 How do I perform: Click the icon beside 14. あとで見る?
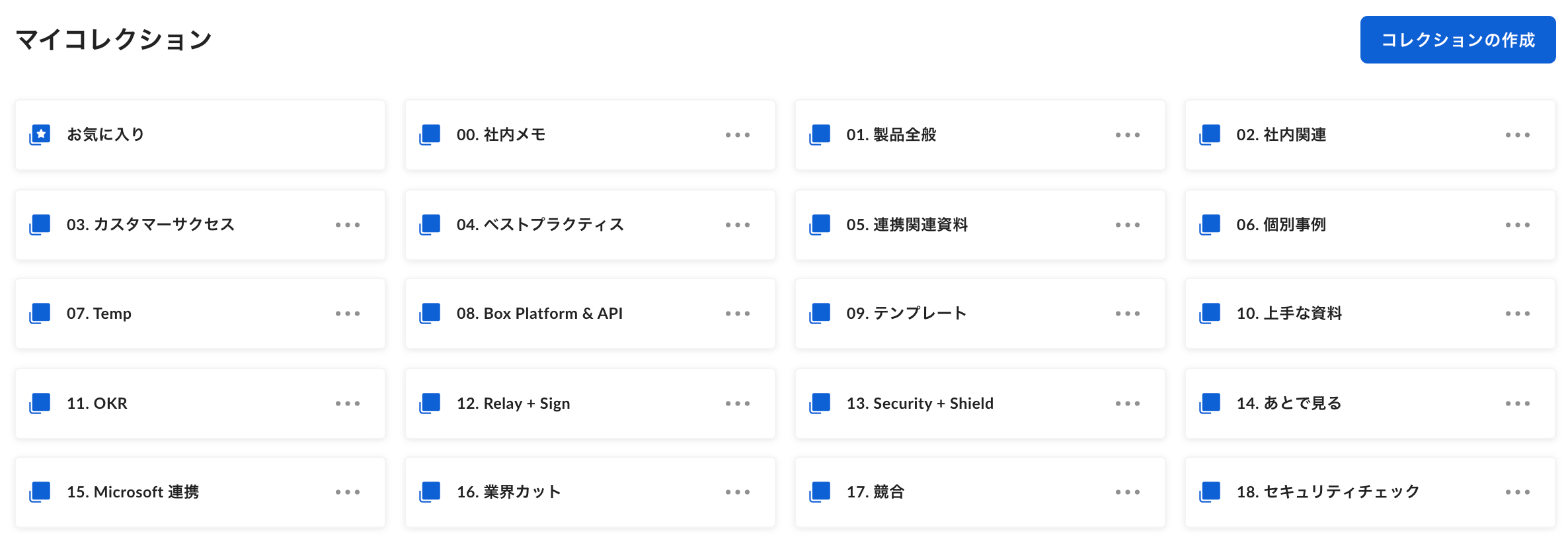pyautogui.click(x=1210, y=403)
